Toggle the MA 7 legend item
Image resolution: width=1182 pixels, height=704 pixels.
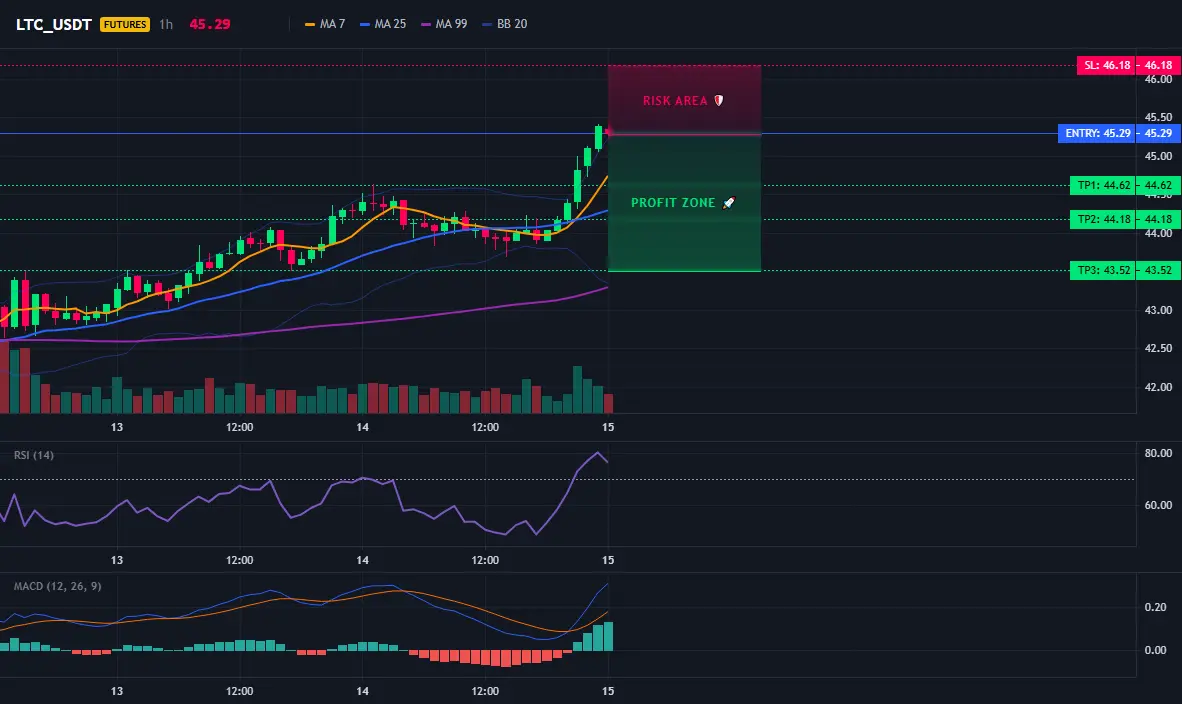pos(325,24)
